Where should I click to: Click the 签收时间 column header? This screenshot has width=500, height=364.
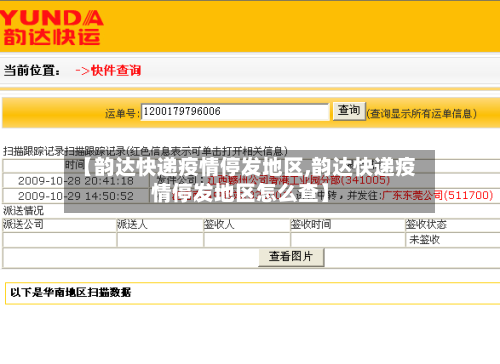311,224
